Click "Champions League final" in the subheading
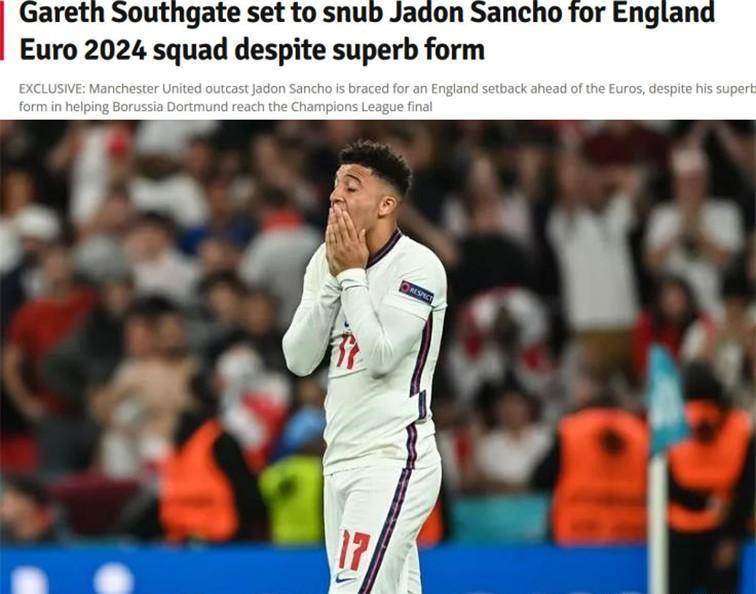756x594 pixels. point(361,107)
